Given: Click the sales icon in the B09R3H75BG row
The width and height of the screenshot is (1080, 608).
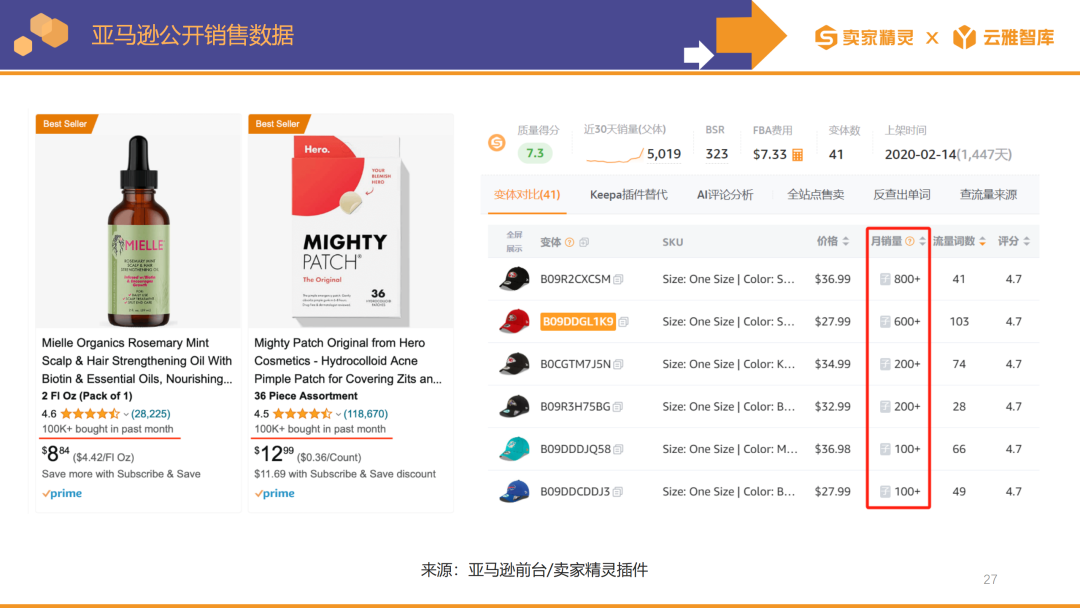Looking at the screenshot, I should [885, 407].
